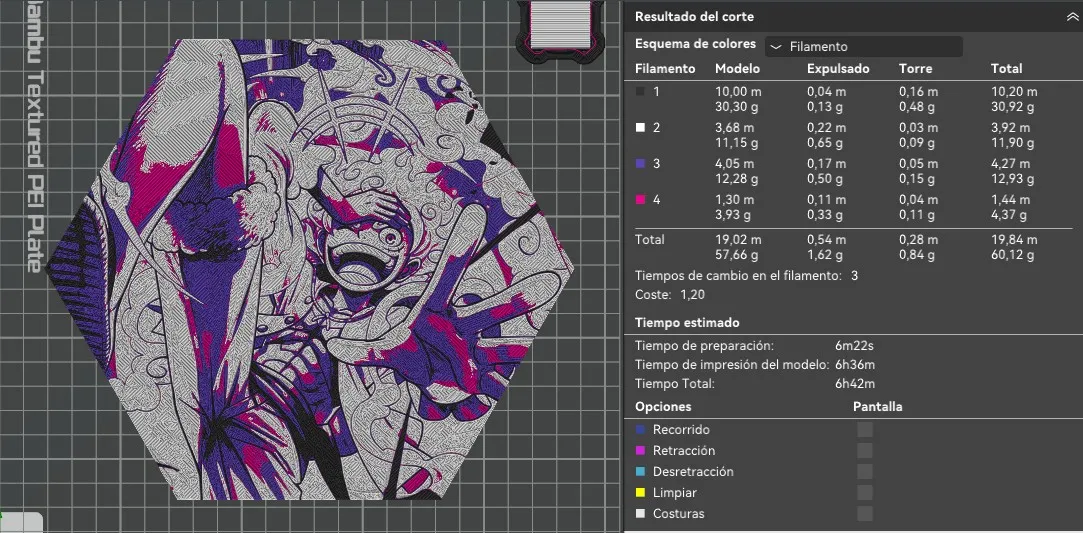Viewport: 1083px width, 533px height.
Task: Toggle Desretracción display checkbox
Action: coord(865,472)
